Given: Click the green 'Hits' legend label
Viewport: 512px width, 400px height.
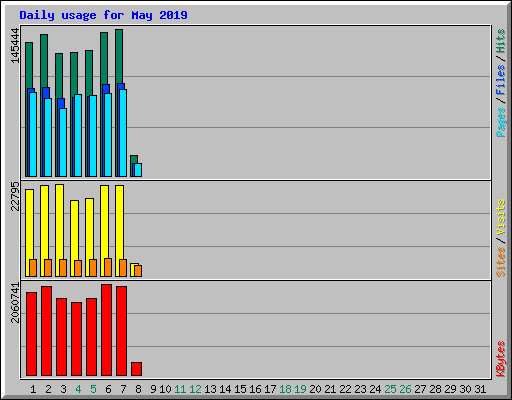Looking at the screenshot, I should pos(501,41).
